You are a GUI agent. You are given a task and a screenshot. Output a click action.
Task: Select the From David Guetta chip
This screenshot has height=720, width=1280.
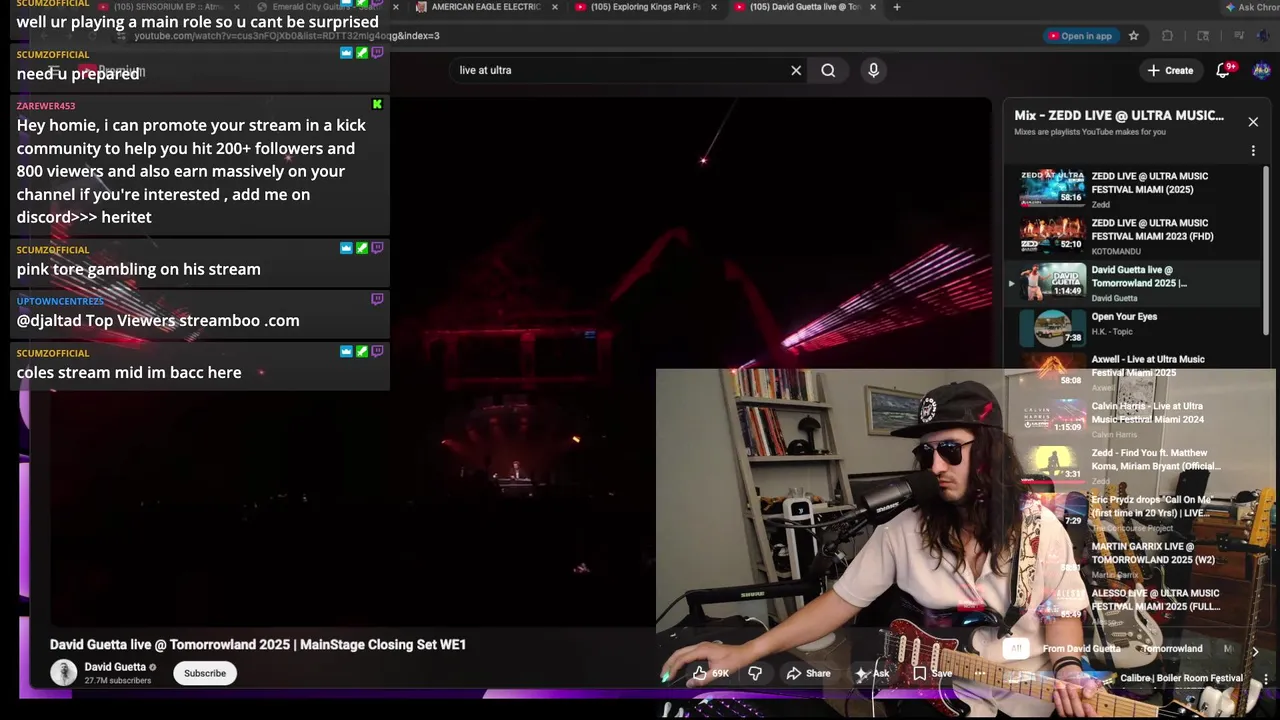[1081, 649]
